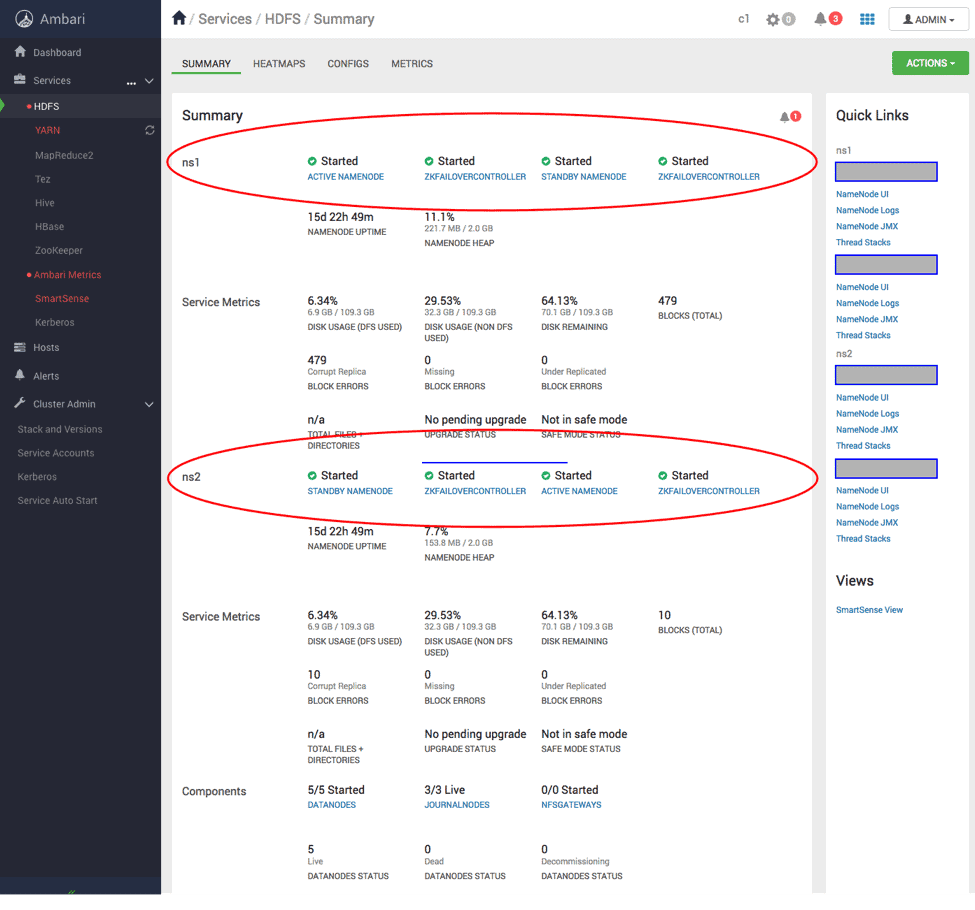Screen dimensions: 975x910
Task: Collapse the Services sidebar section
Action: (x=149, y=81)
